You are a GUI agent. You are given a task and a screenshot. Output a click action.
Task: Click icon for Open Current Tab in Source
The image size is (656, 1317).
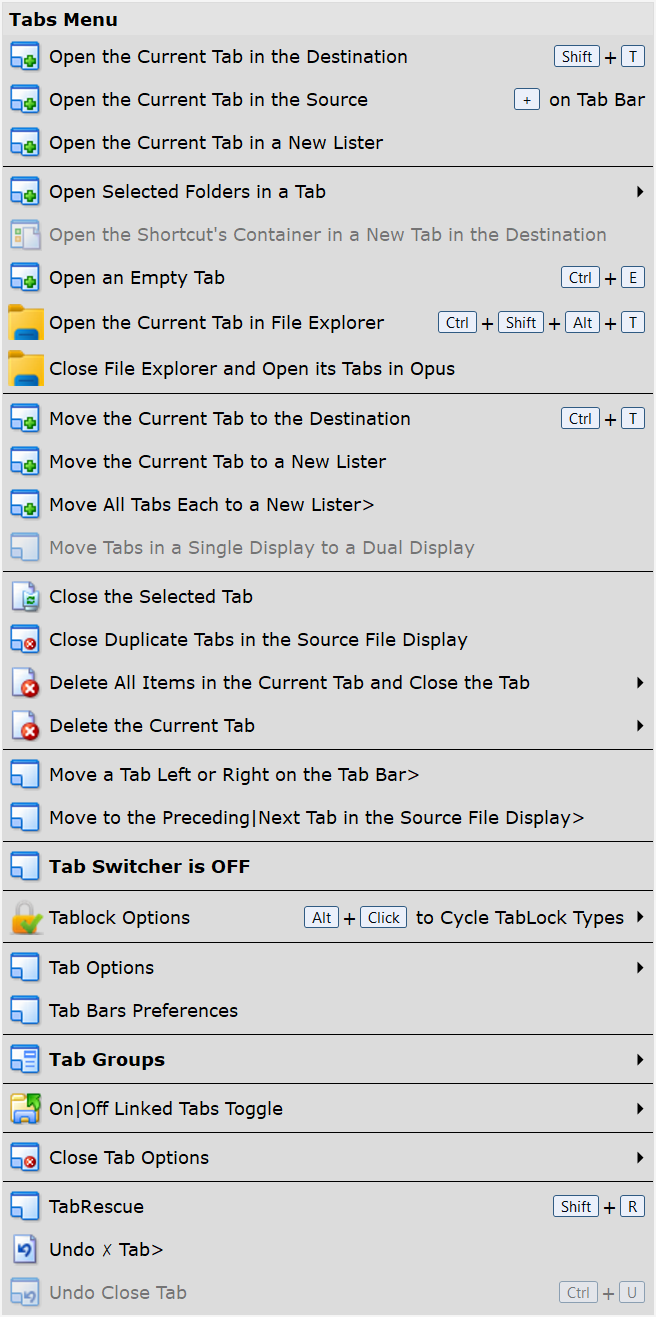pos(24,100)
